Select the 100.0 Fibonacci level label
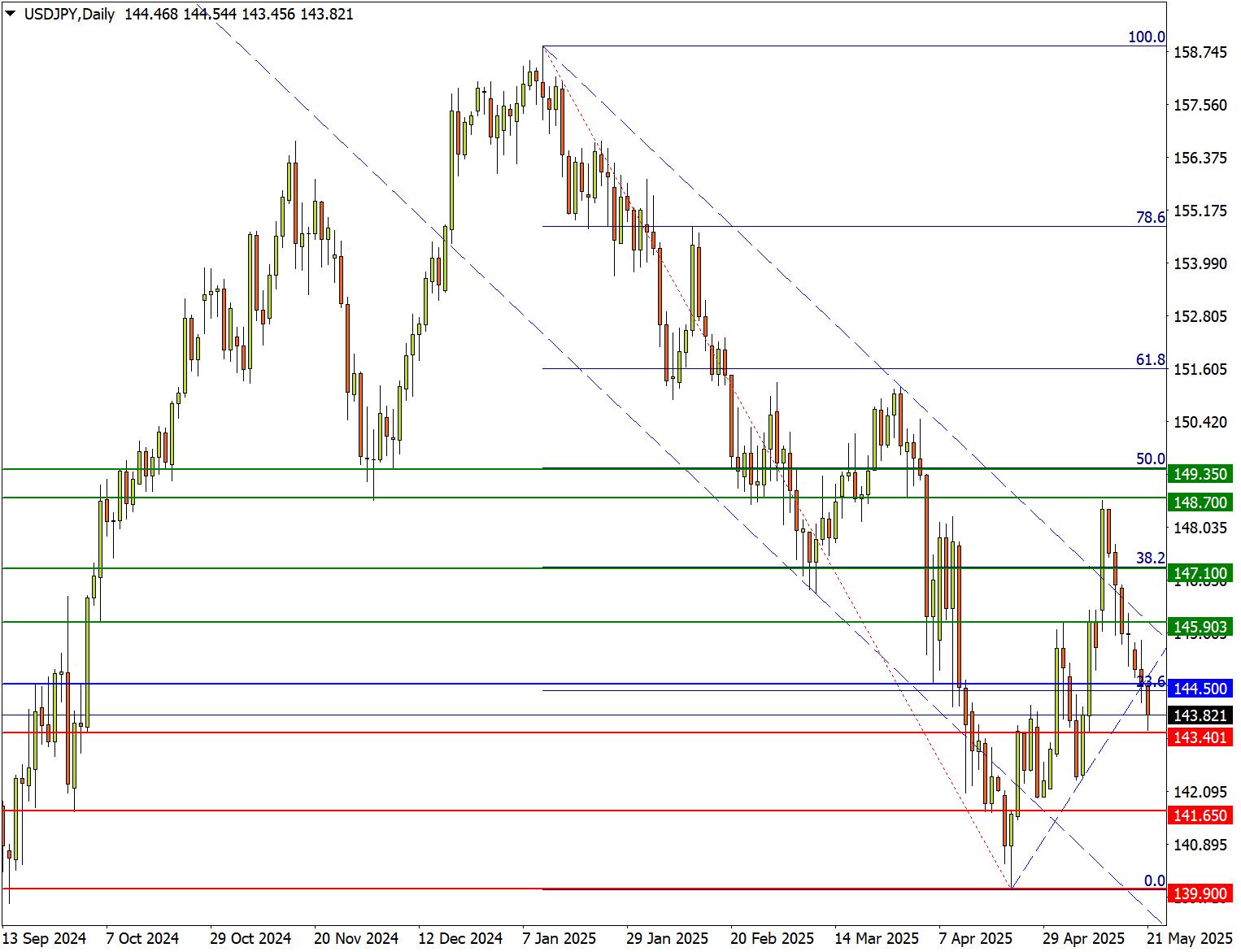Image resolution: width=1241 pixels, height=952 pixels. click(x=1146, y=37)
